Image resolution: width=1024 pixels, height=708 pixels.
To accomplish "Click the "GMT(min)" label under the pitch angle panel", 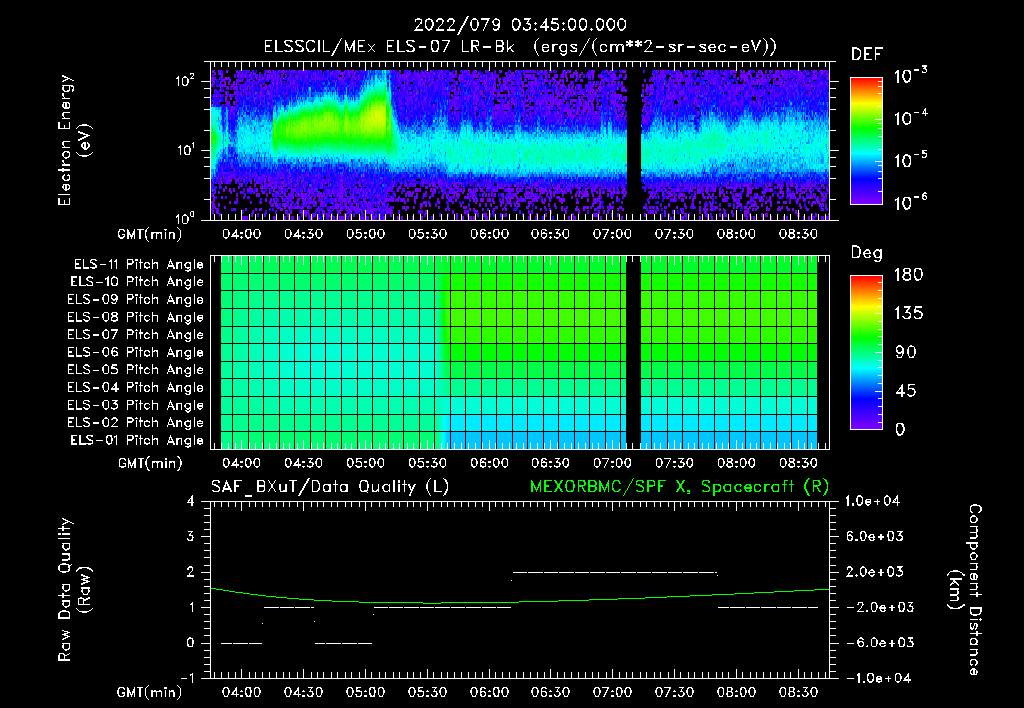I will (x=150, y=464).
